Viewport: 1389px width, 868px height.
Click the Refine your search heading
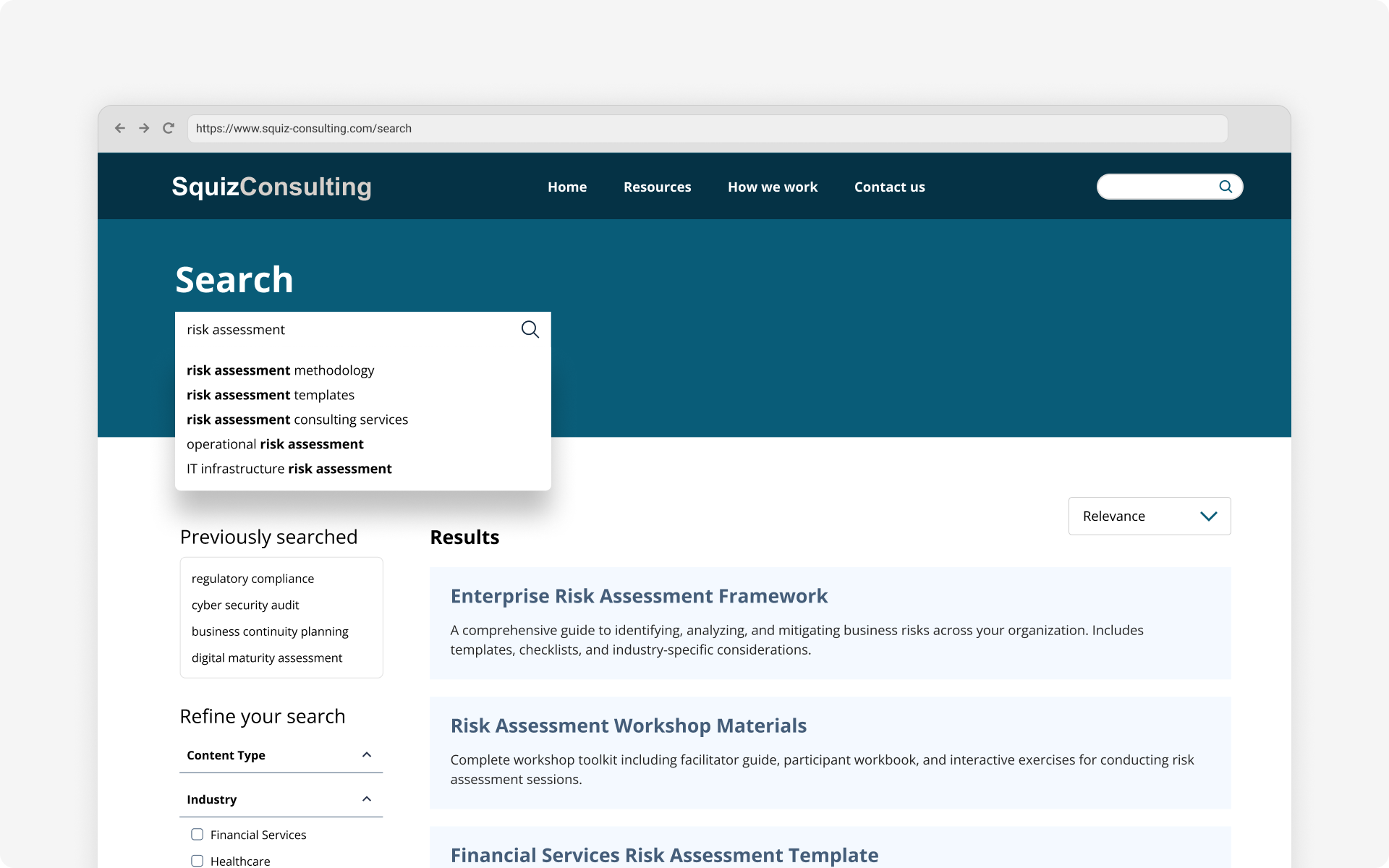(263, 716)
